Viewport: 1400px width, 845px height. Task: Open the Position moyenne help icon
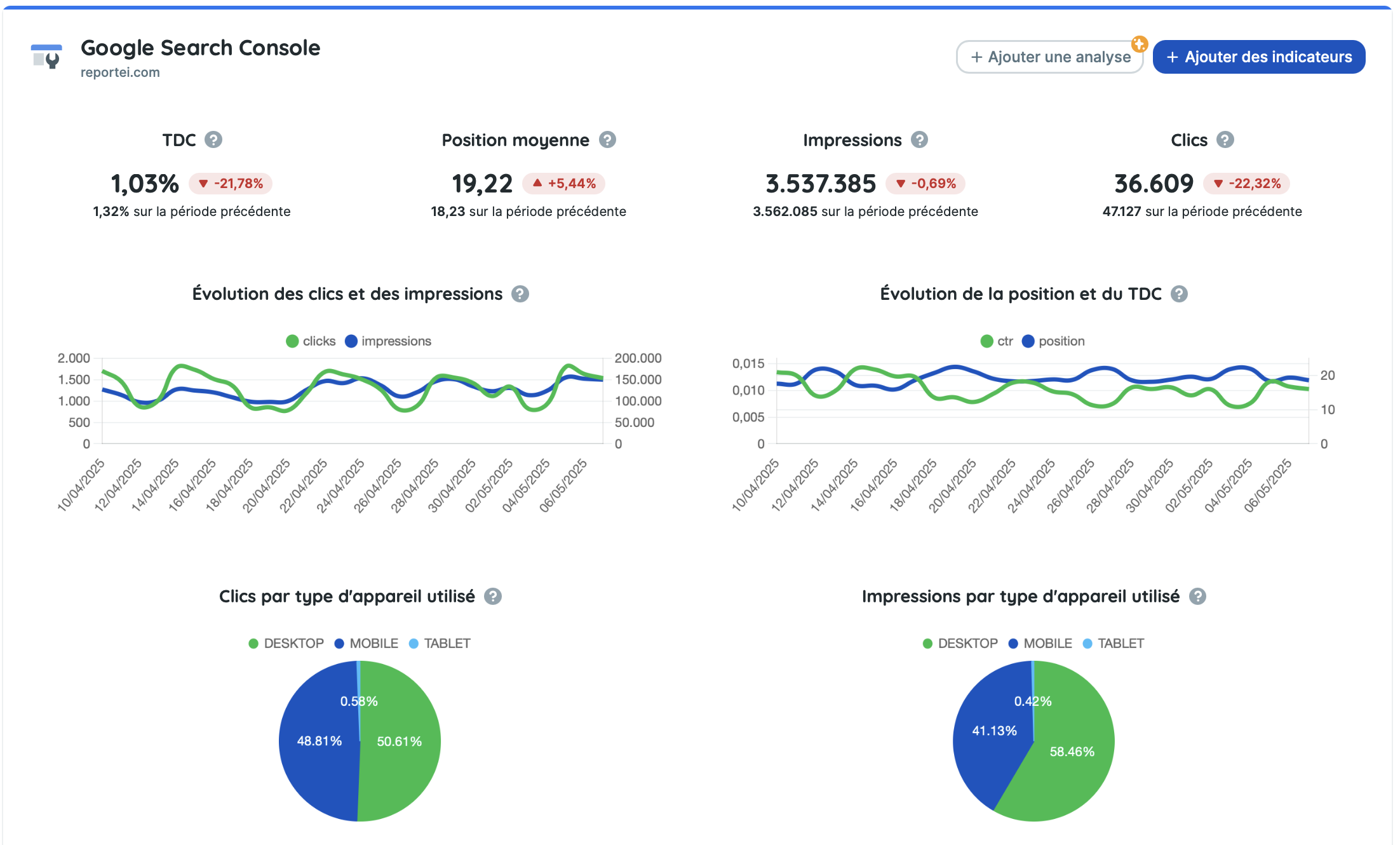(x=607, y=139)
